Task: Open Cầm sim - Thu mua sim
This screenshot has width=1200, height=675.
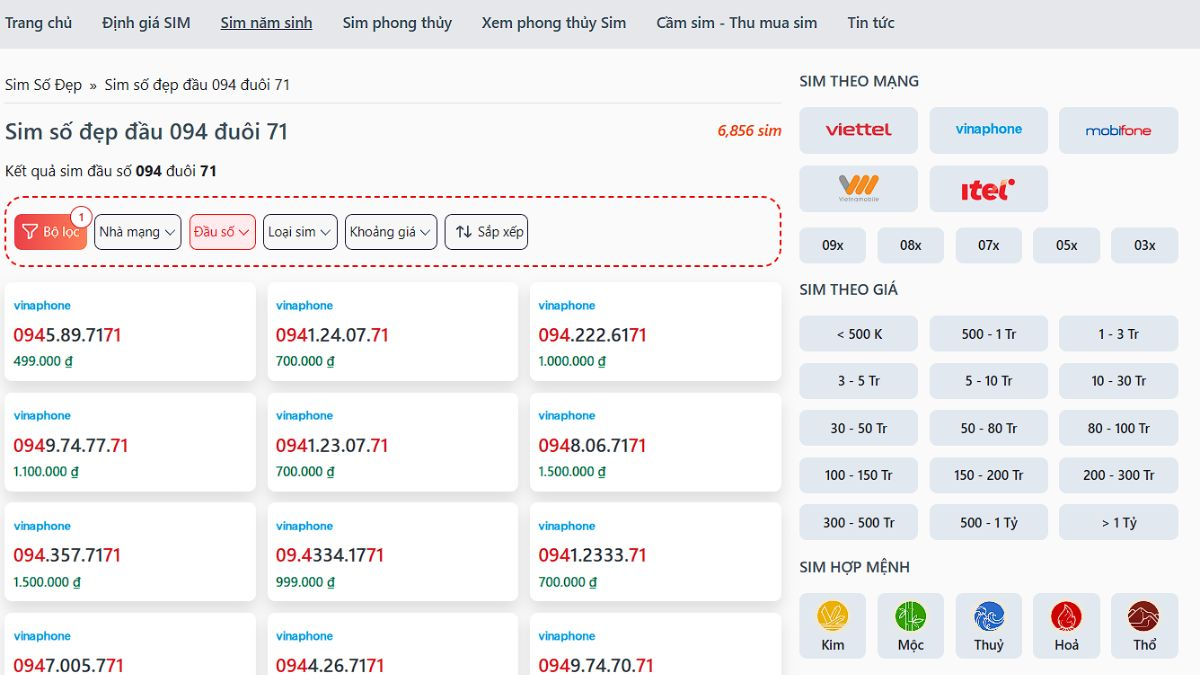Action: (x=737, y=23)
